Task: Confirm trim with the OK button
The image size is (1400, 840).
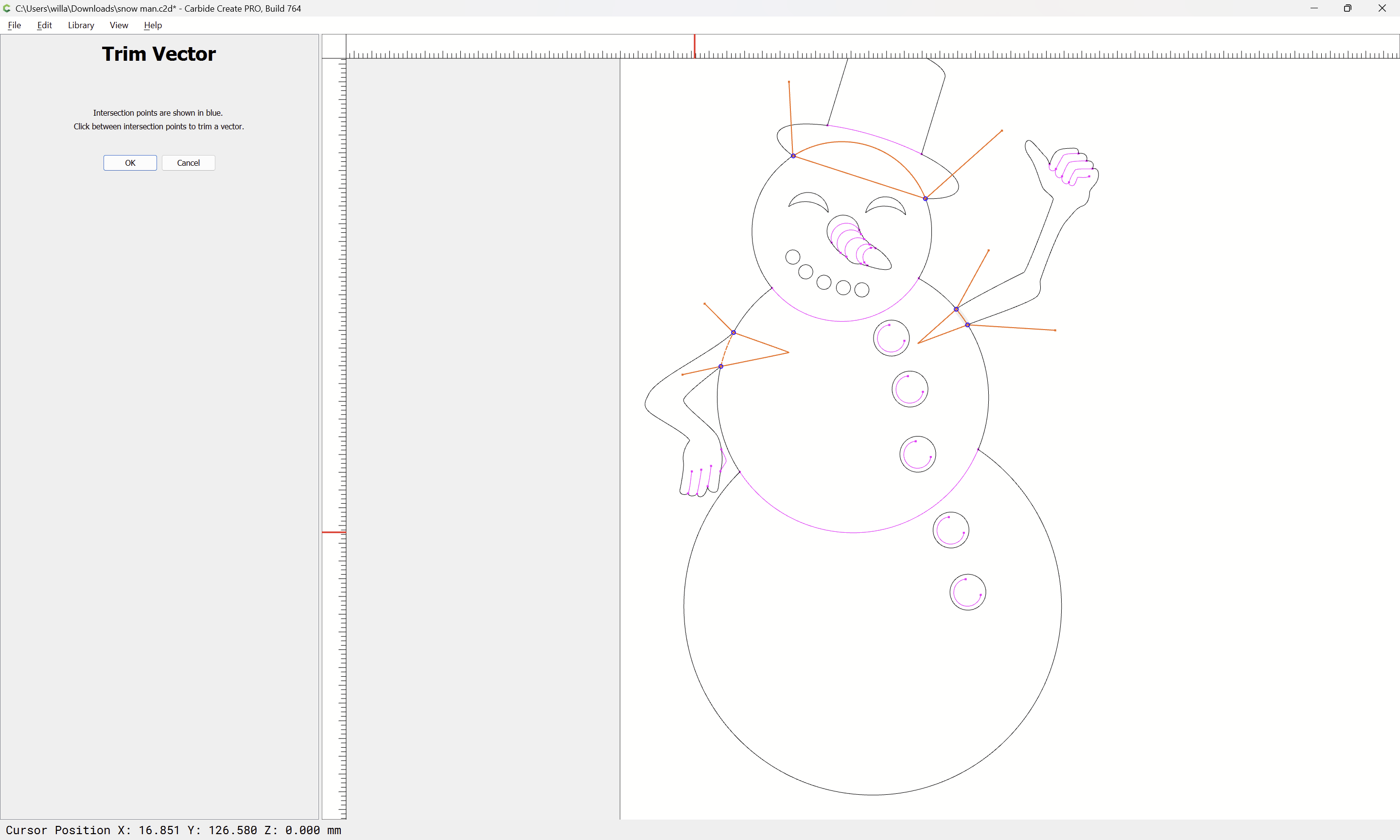Action: [x=130, y=163]
